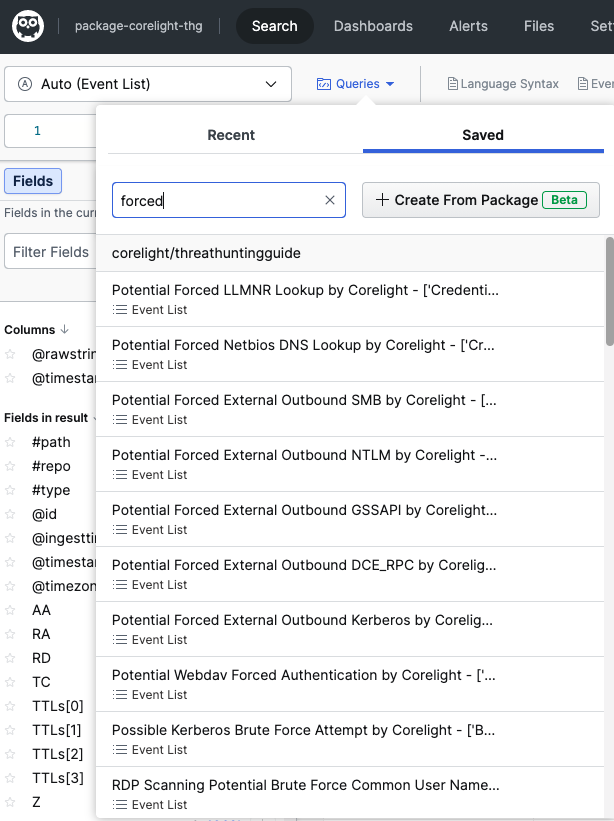
Task: Open Potential Forced External Outbound Kerberos query
Action: point(350,629)
